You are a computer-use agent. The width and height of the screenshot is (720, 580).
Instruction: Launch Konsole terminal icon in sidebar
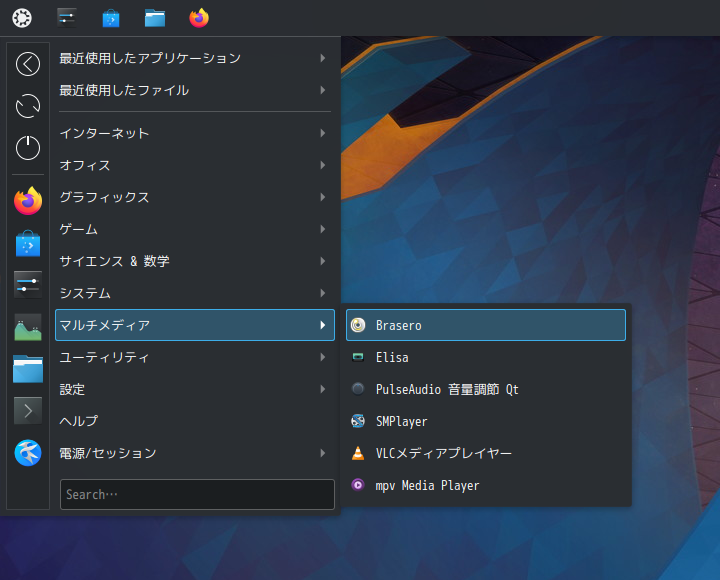point(28,411)
